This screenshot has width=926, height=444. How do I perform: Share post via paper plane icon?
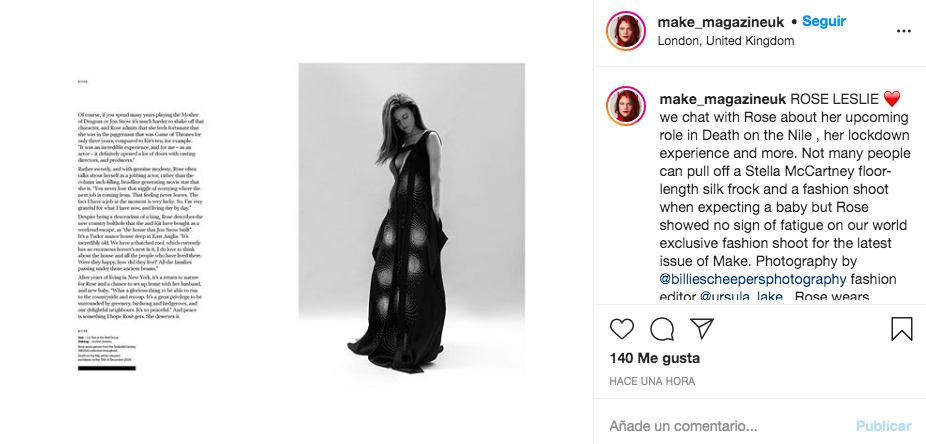702,329
